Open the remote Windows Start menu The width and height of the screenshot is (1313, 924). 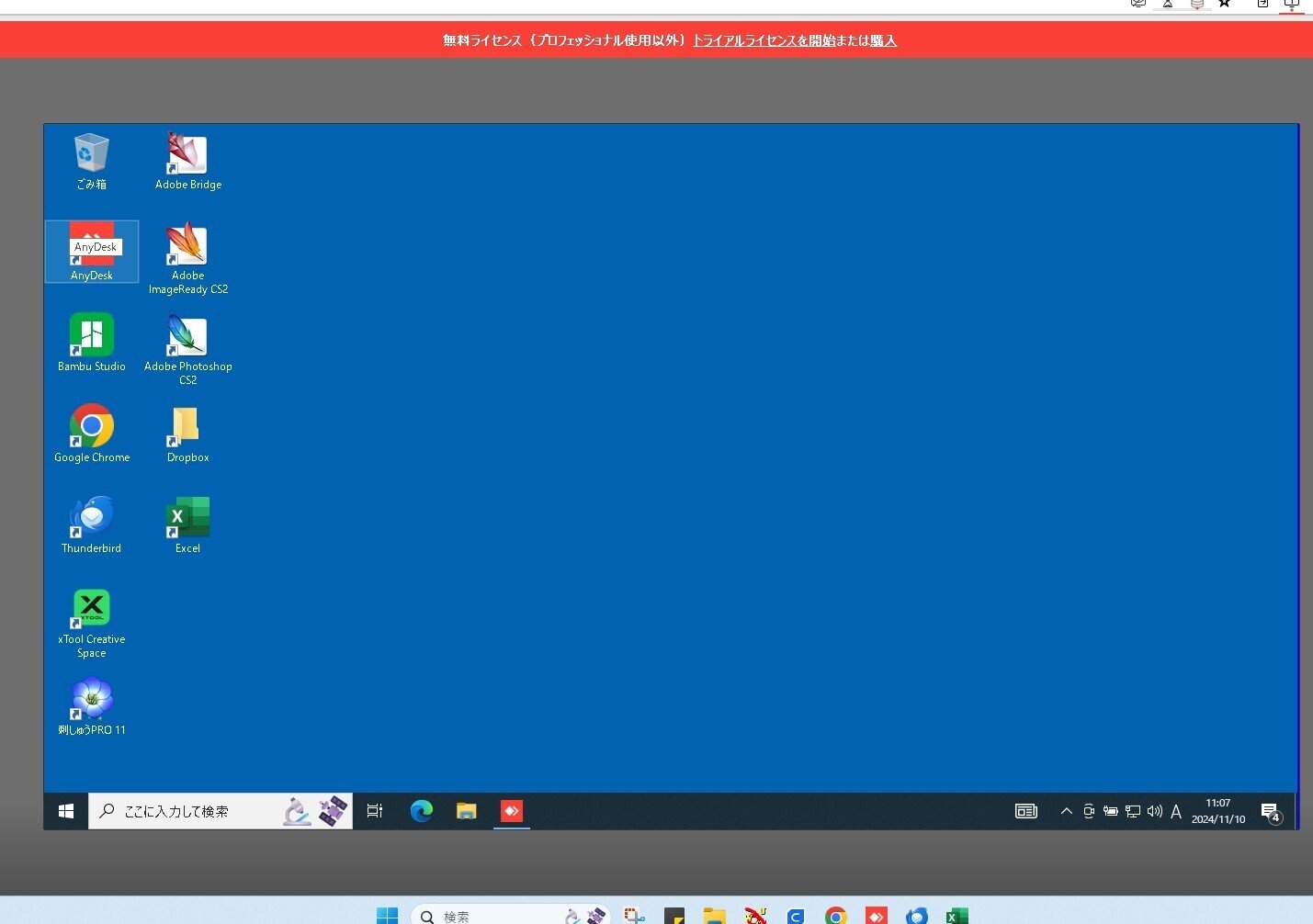66,811
